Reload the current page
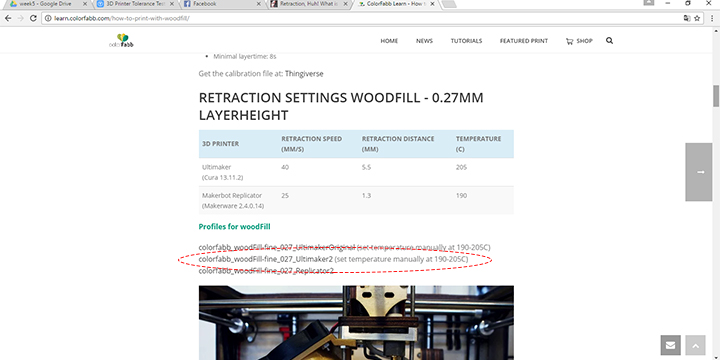Image resolution: width=720 pixels, height=360 pixels. (x=33, y=18)
